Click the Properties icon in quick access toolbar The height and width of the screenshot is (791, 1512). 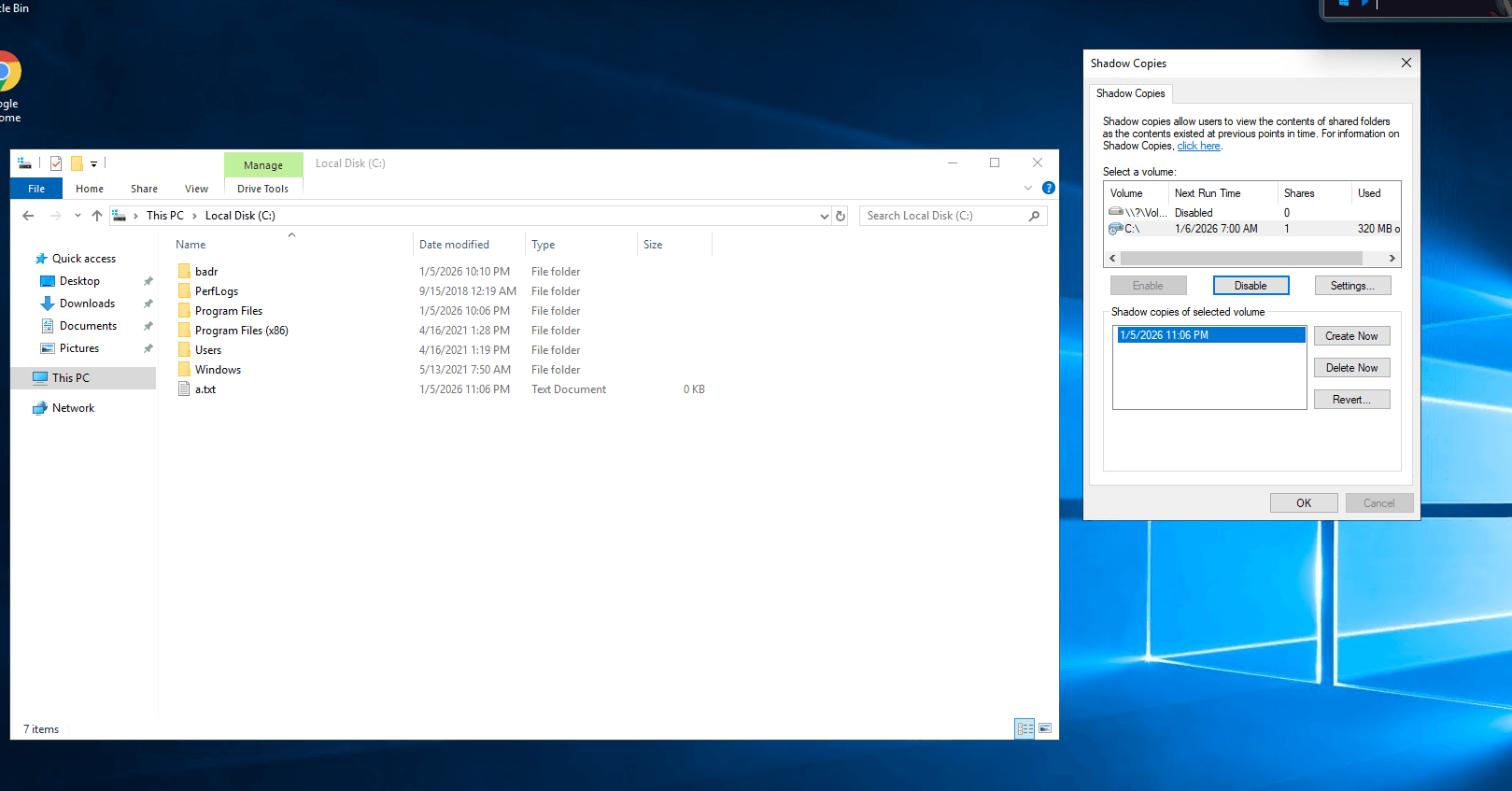(56, 163)
